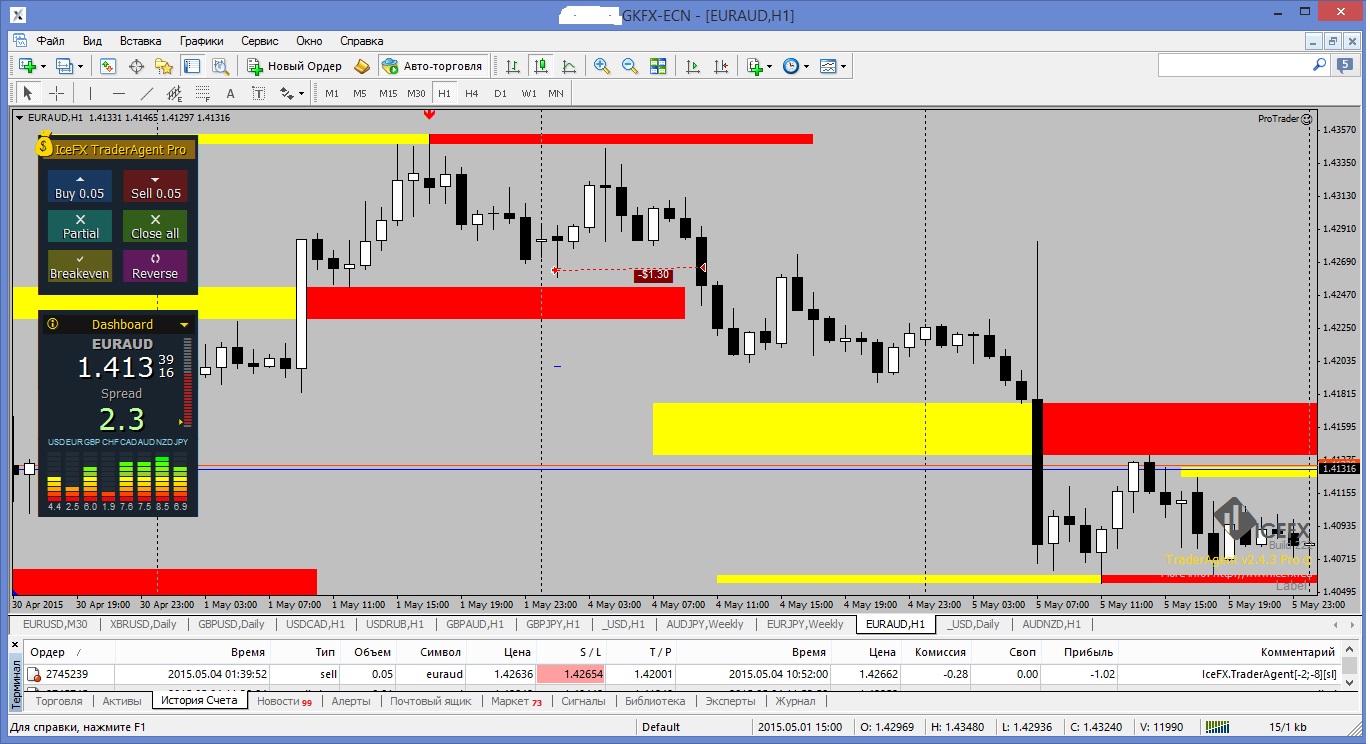Enable chart auto scroll
Image resolution: width=1370 pixels, height=744 pixels.
pyautogui.click(x=692, y=66)
